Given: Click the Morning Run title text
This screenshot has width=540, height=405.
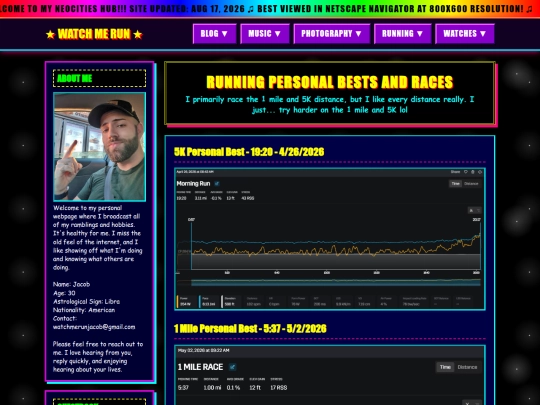Looking at the screenshot, I should (193, 184).
